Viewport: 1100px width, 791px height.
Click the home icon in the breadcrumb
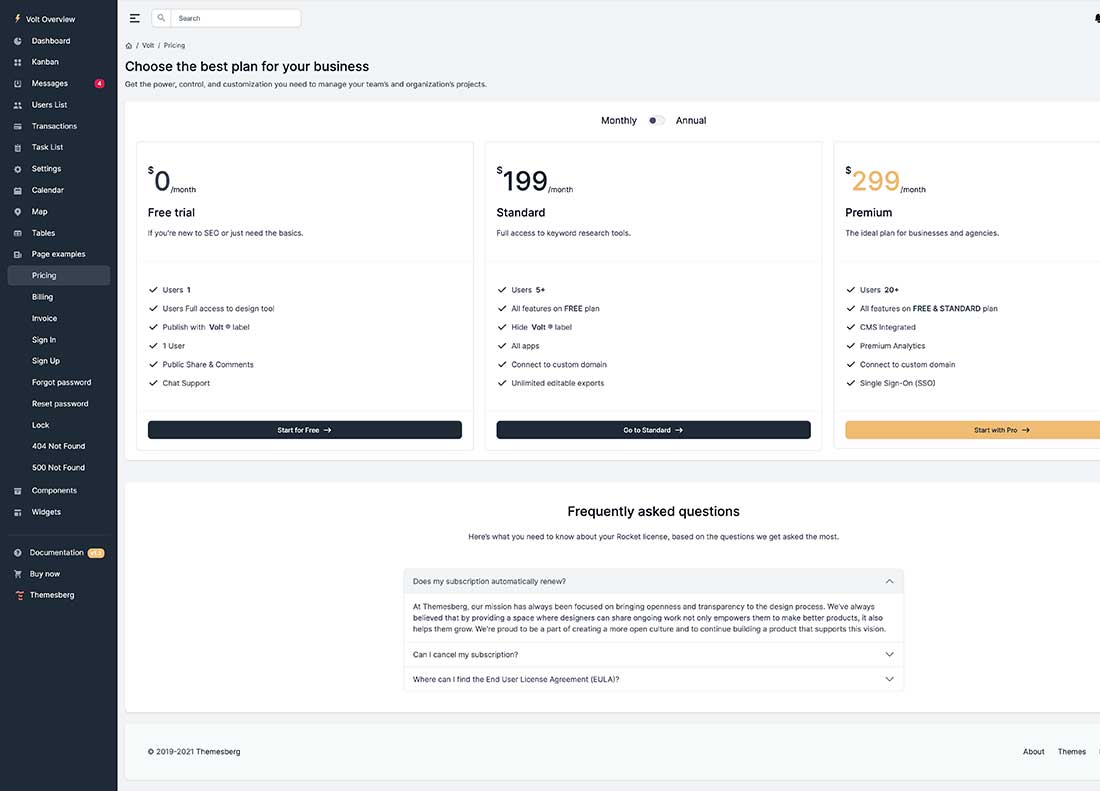click(x=127, y=45)
